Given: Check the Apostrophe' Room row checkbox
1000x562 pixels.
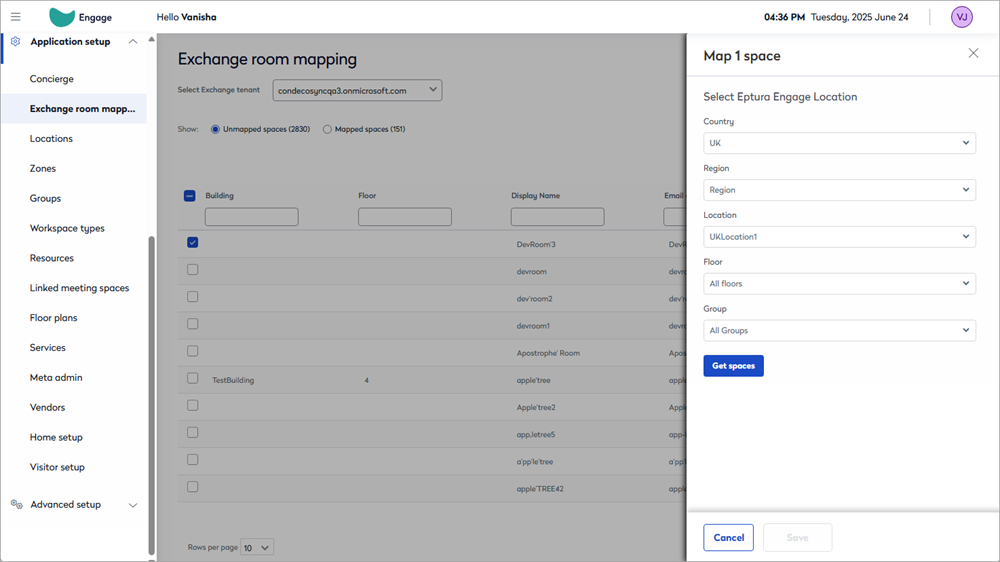Looking at the screenshot, I should [193, 351].
